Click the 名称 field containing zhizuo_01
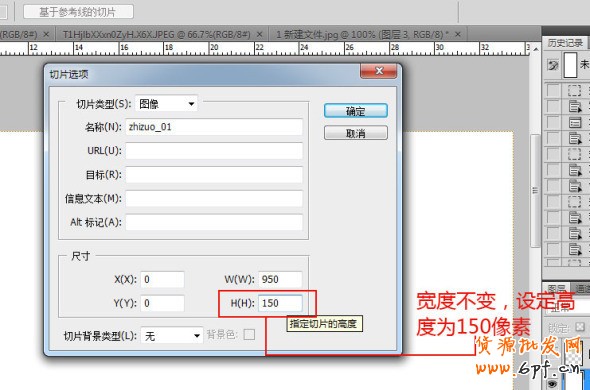The image size is (590, 390). (214, 127)
